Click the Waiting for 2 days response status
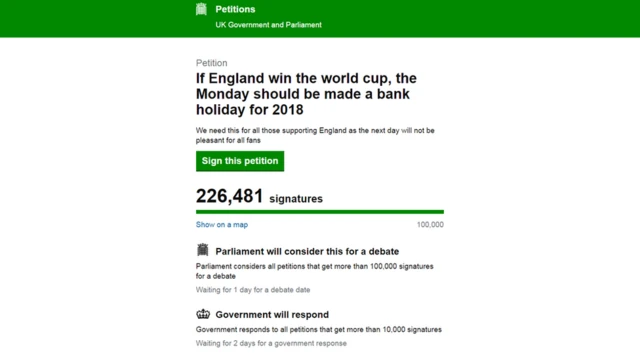The width and height of the screenshot is (640, 360). click(271, 343)
